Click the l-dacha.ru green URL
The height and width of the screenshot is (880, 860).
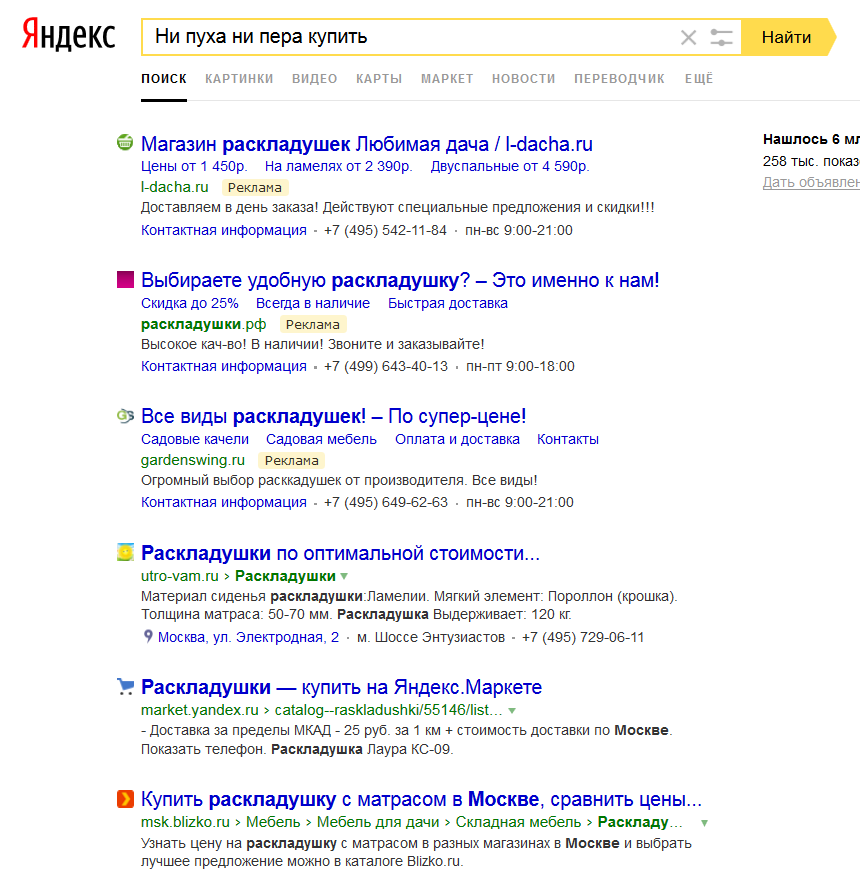tap(175, 187)
